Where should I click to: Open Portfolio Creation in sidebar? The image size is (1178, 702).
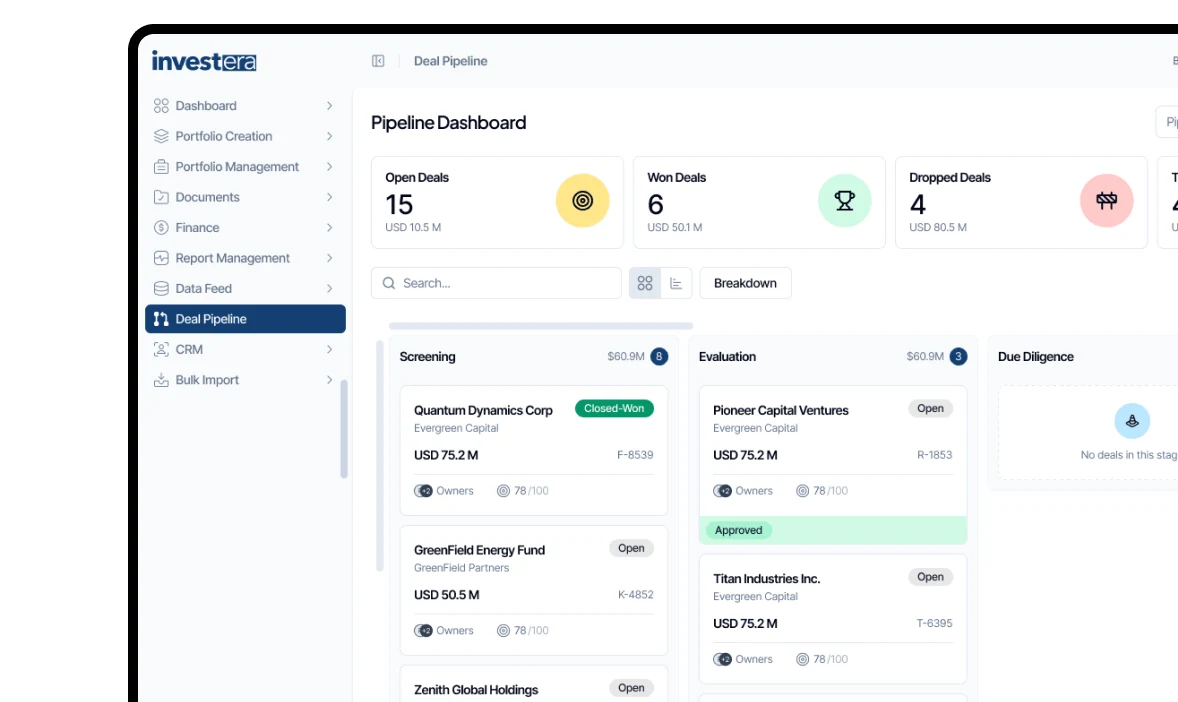coord(245,136)
